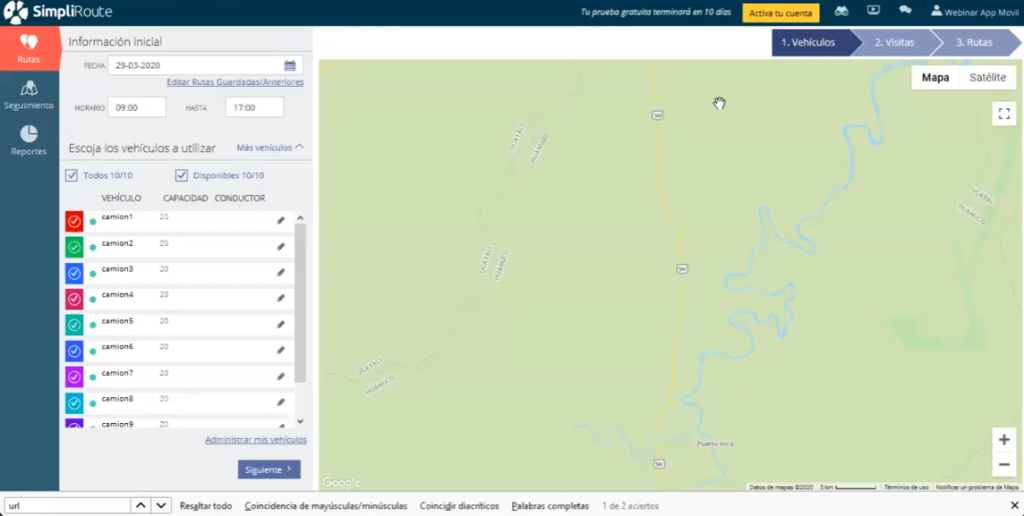Edit camion8 with its pencil icon
The width and height of the screenshot is (1024, 516).
[x=281, y=402]
